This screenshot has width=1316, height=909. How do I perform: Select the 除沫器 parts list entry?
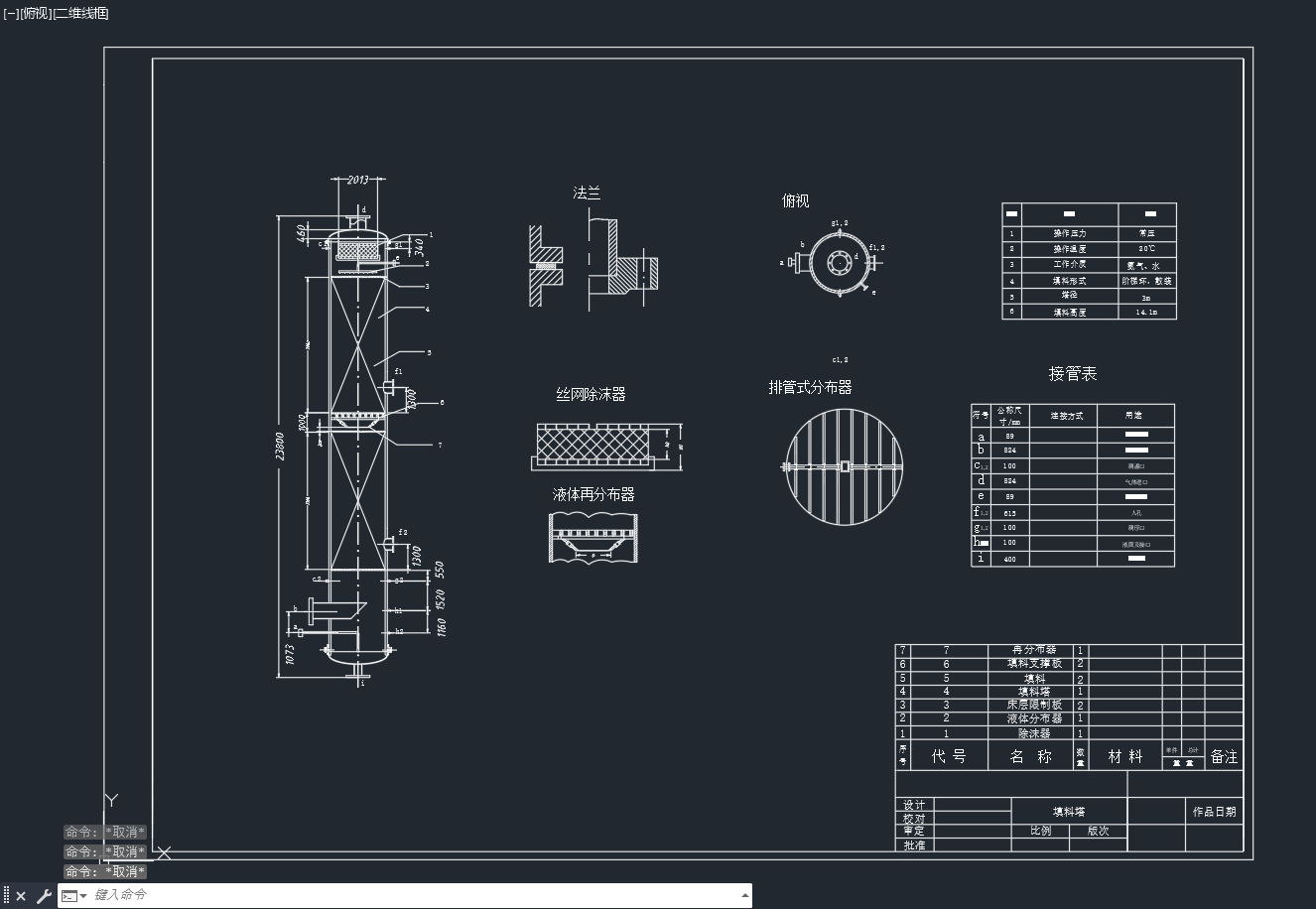click(x=1034, y=733)
